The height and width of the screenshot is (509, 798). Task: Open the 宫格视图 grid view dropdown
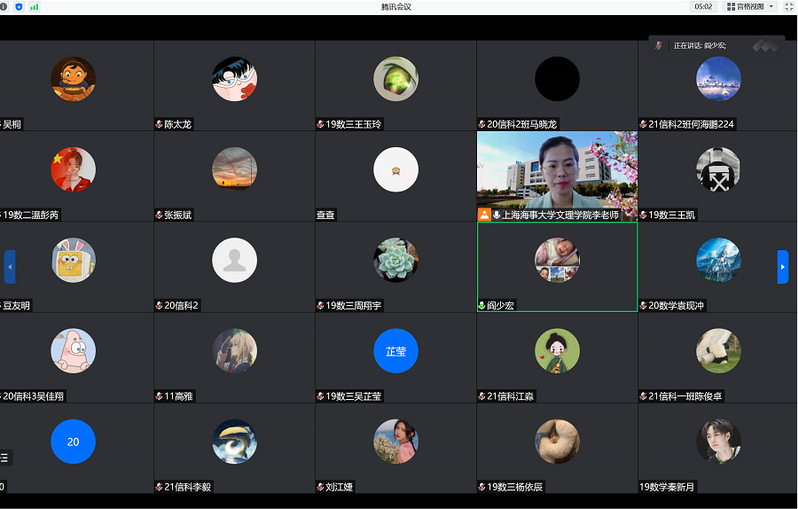pyautogui.click(x=750, y=7)
